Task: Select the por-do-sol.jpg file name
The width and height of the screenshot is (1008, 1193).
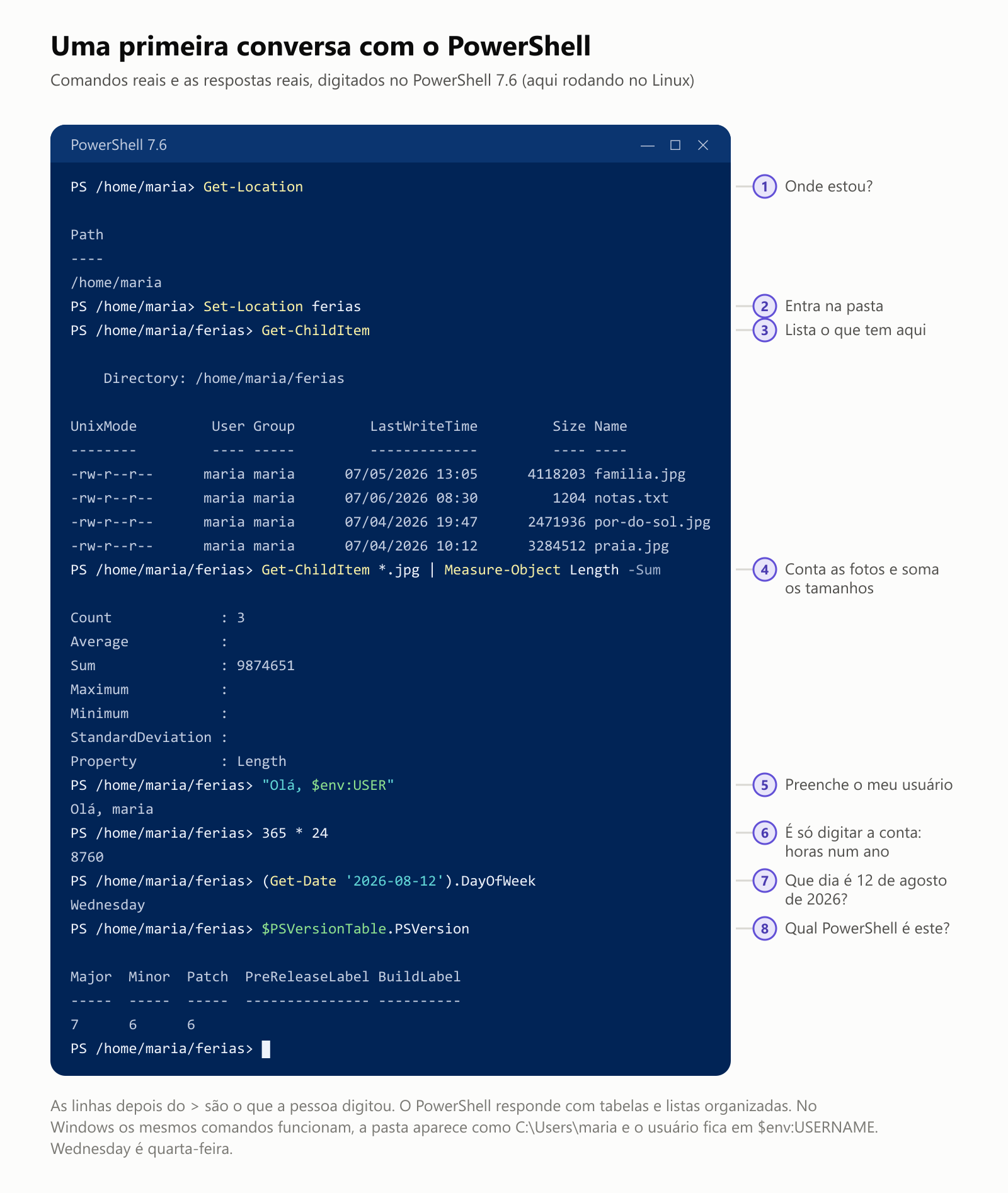Action: point(653,522)
